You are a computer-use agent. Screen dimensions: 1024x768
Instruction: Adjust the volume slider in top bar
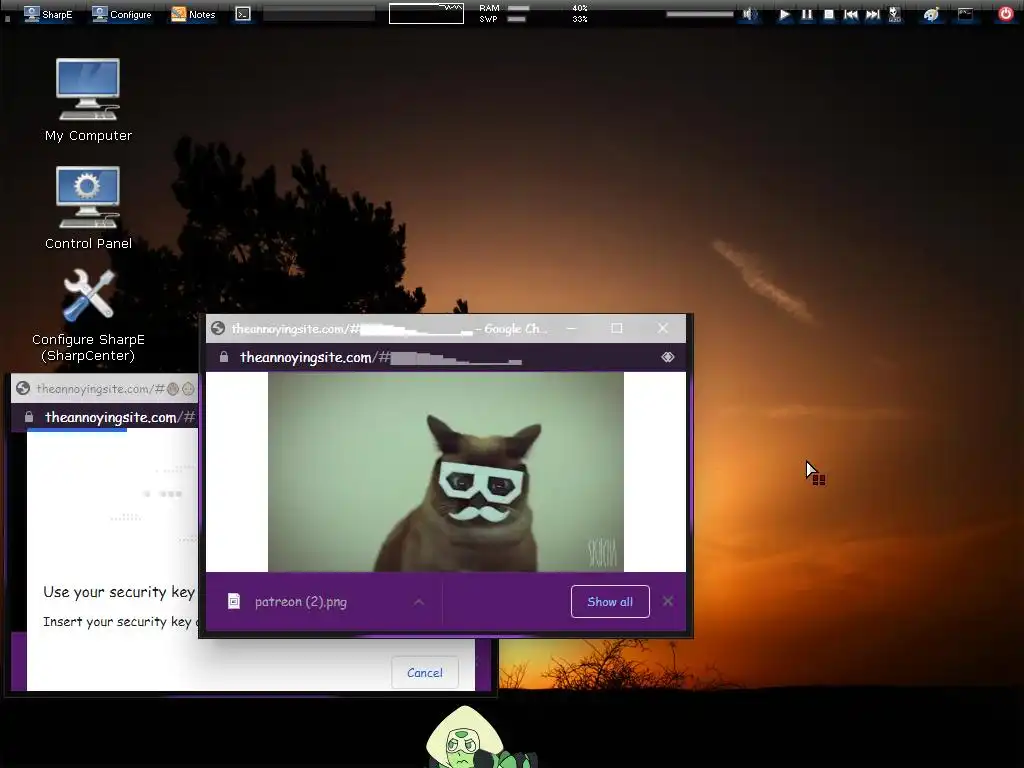coord(699,14)
